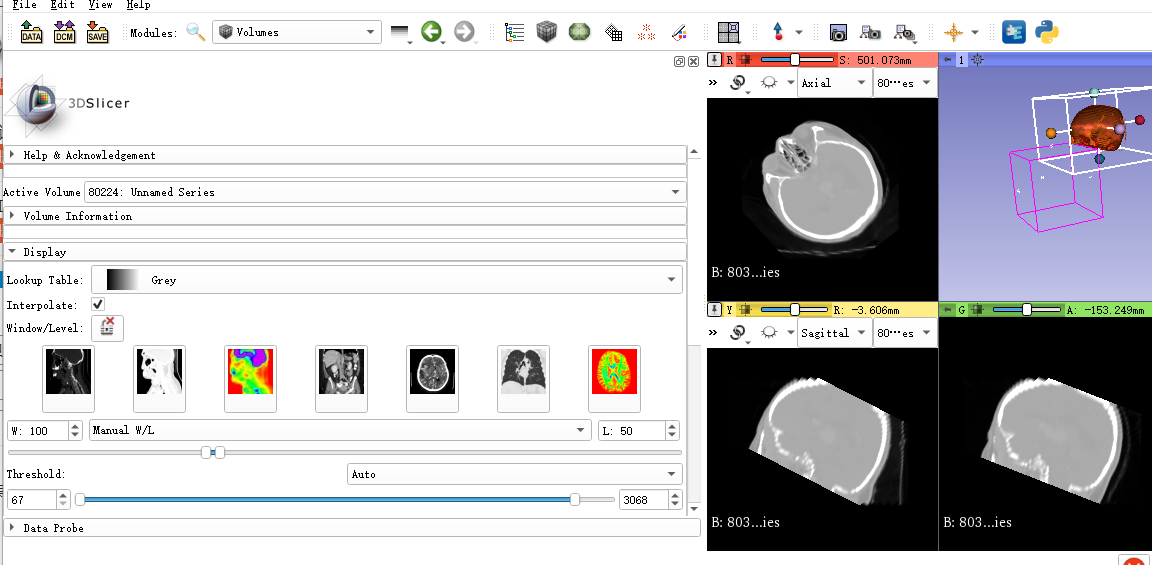Open the Transforms module grid icon
This screenshot has height=565, width=1152.
613,32
